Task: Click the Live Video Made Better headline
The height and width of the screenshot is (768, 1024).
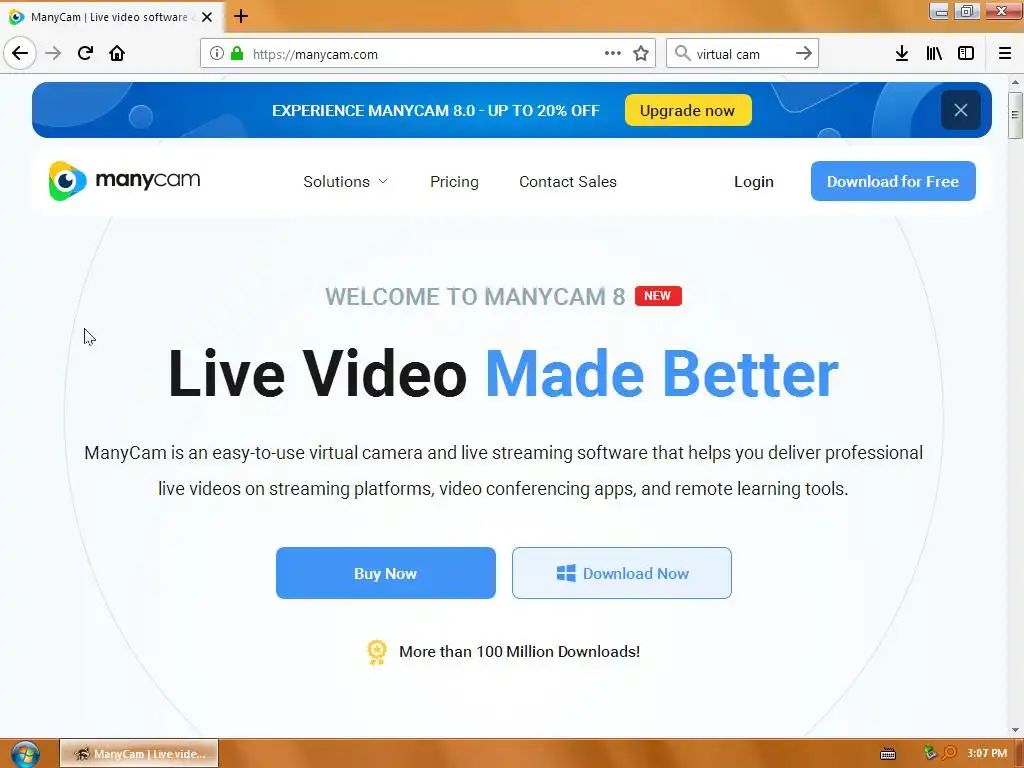Action: click(503, 374)
